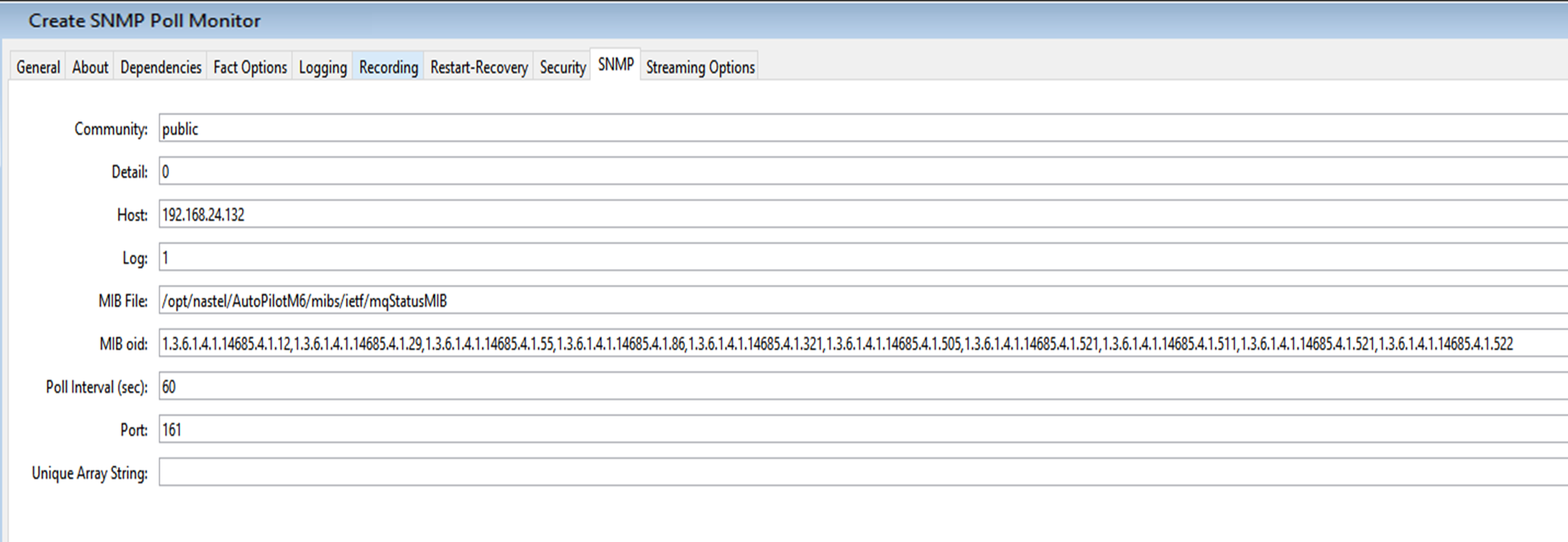This screenshot has width=1568, height=542.
Task: Click the Port: label
Action: [134, 430]
